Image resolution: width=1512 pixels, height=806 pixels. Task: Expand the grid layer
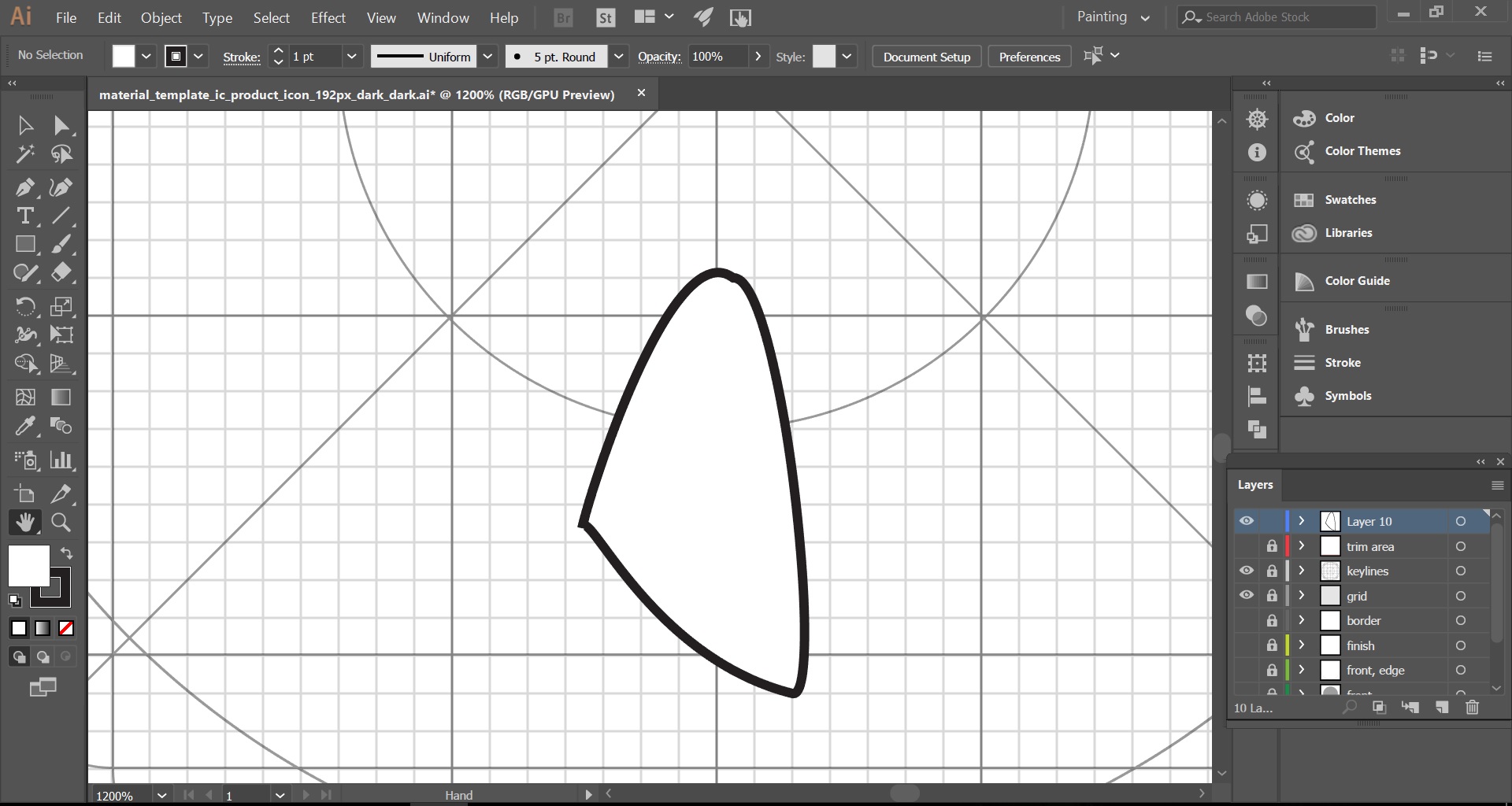click(1302, 595)
